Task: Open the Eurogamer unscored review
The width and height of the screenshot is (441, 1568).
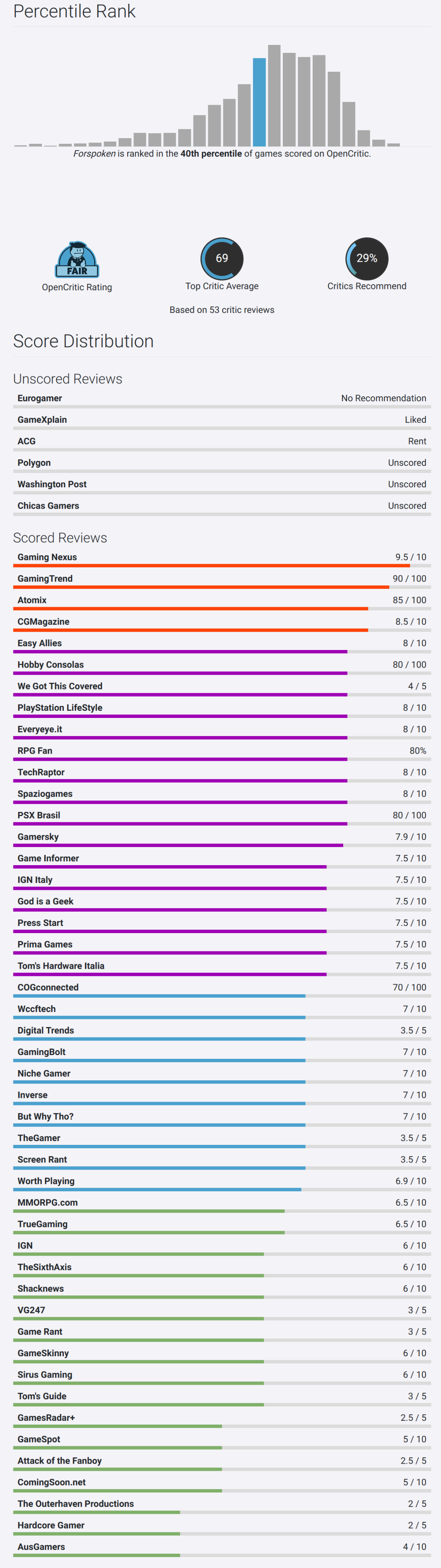Action: [39, 398]
